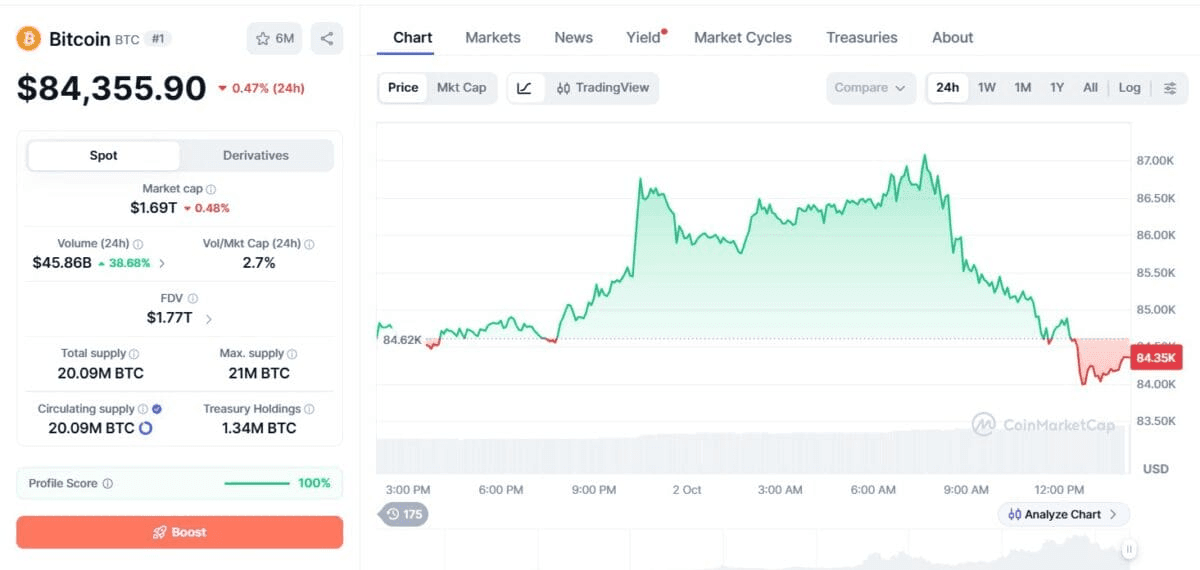Click the Bitcoin logo icon
1200x570 pixels.
[28, 39]
